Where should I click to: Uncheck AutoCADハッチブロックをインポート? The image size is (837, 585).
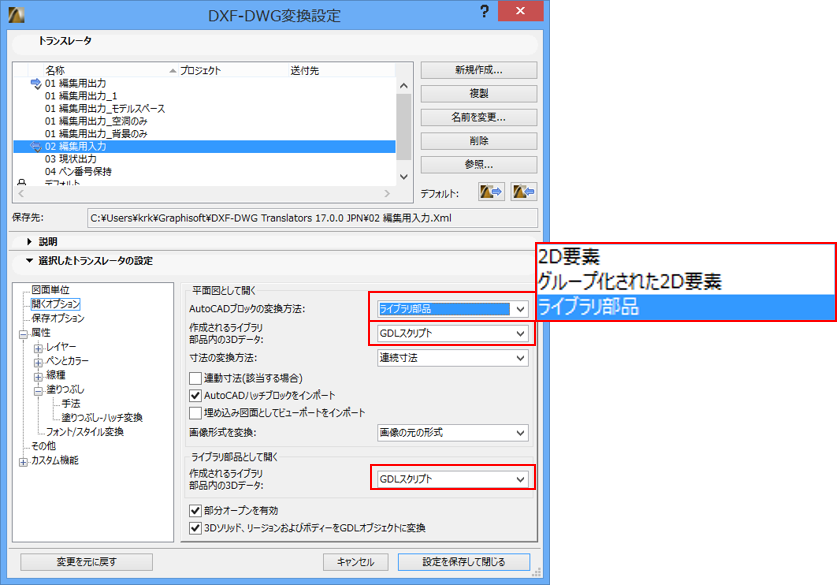point(195,396)
